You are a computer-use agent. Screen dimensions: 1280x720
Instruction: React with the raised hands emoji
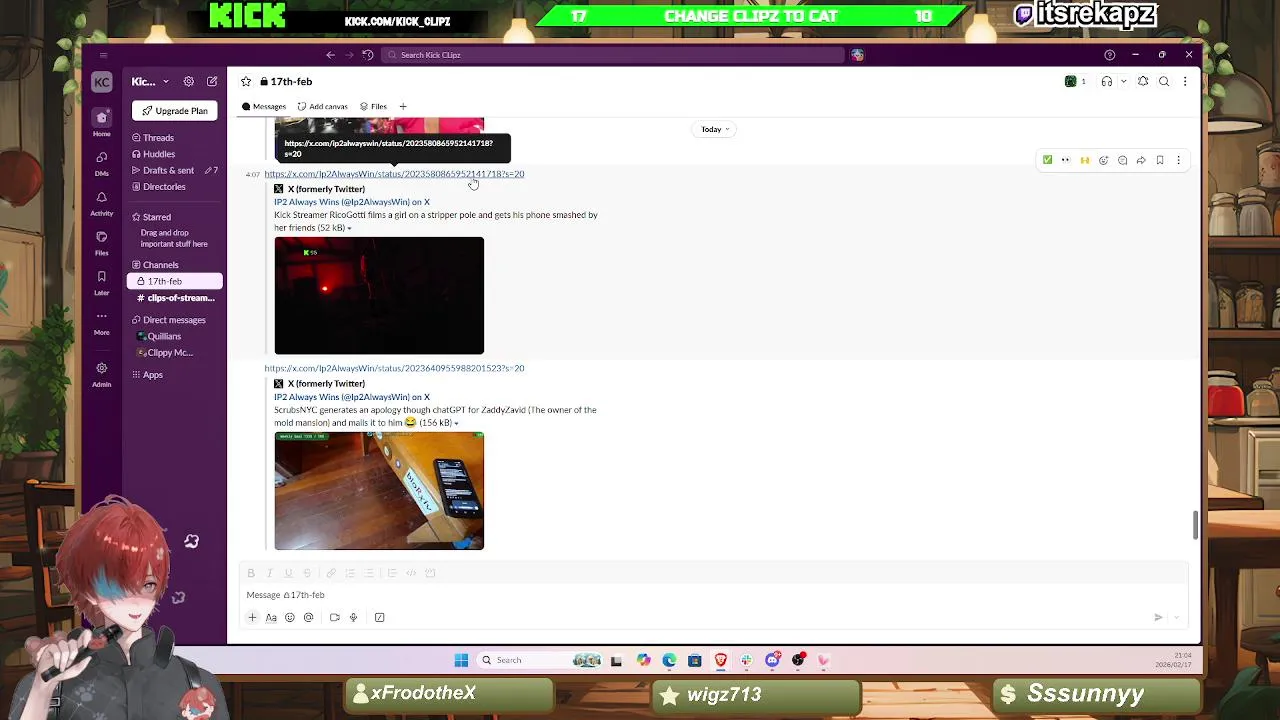tap(1085, 160)
